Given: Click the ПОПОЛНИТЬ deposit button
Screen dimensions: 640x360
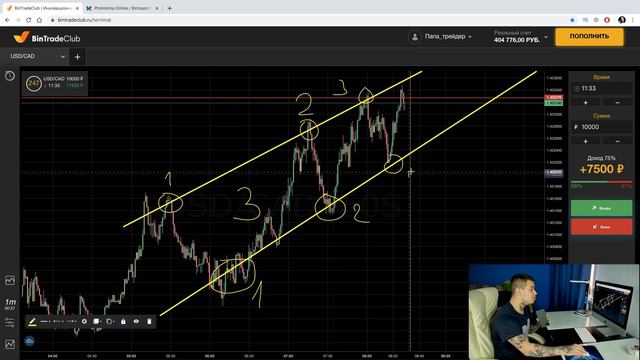Looking at the screenshot, I should click(589, 36).
